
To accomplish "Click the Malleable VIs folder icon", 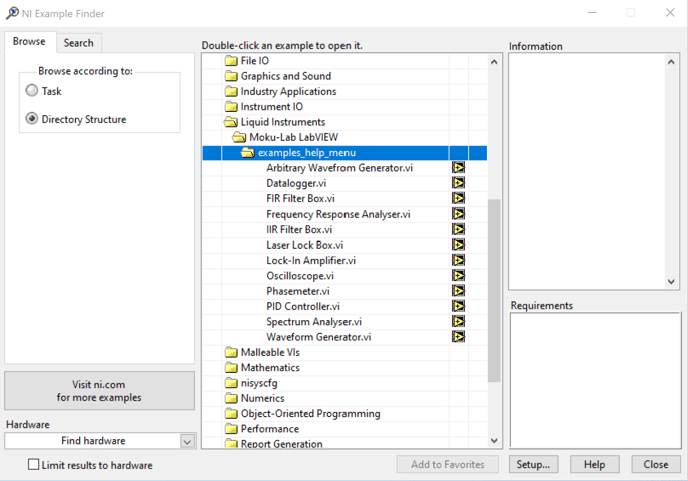I will 231,352.
